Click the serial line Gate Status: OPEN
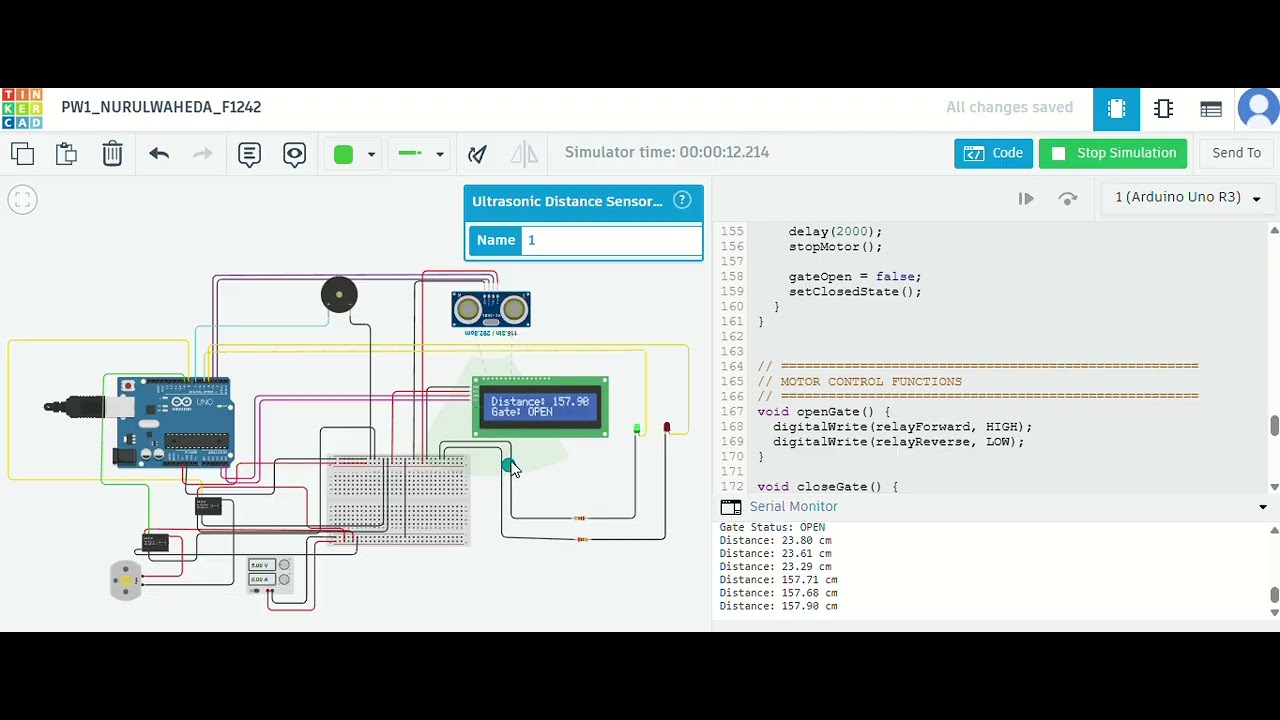The image size is (1280, 720). pos(772,527)
